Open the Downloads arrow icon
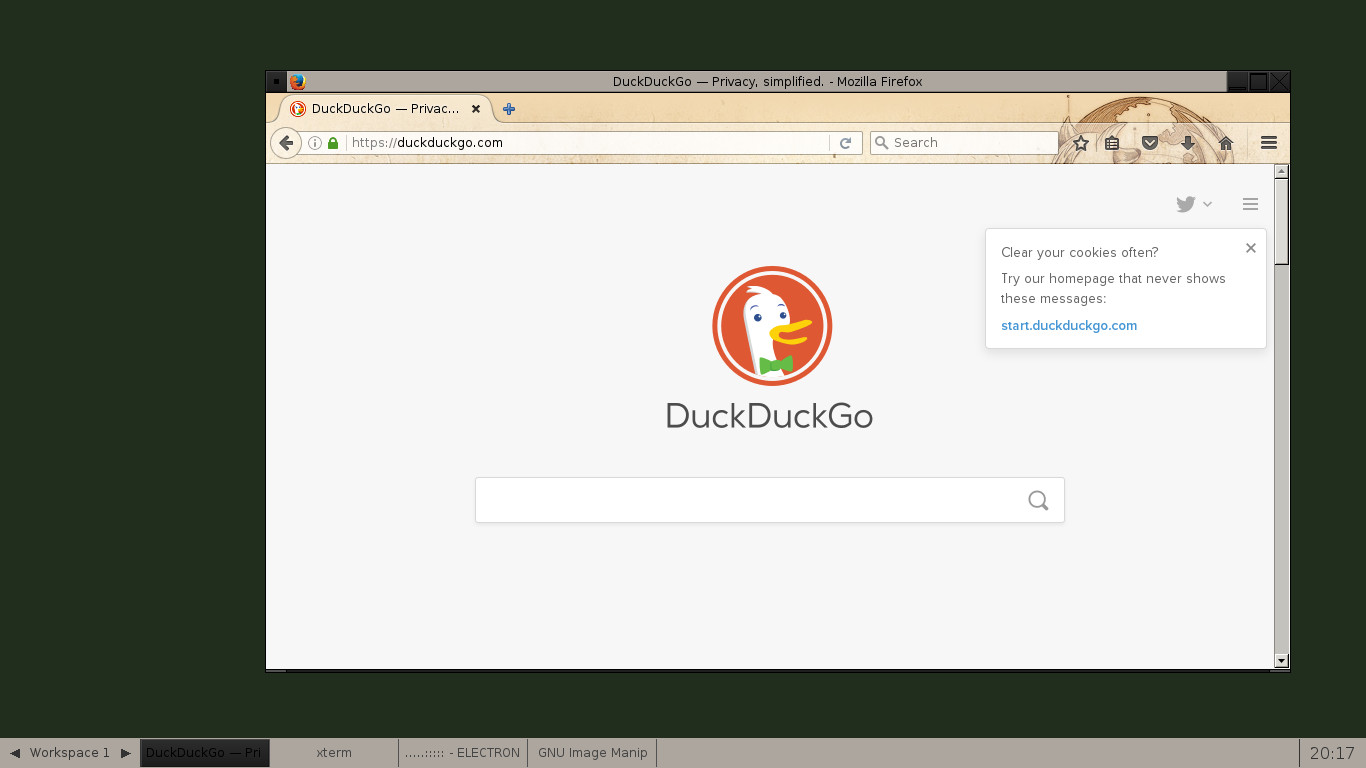The width and height of the screenshot is (1366, 768). point(1188,143)
